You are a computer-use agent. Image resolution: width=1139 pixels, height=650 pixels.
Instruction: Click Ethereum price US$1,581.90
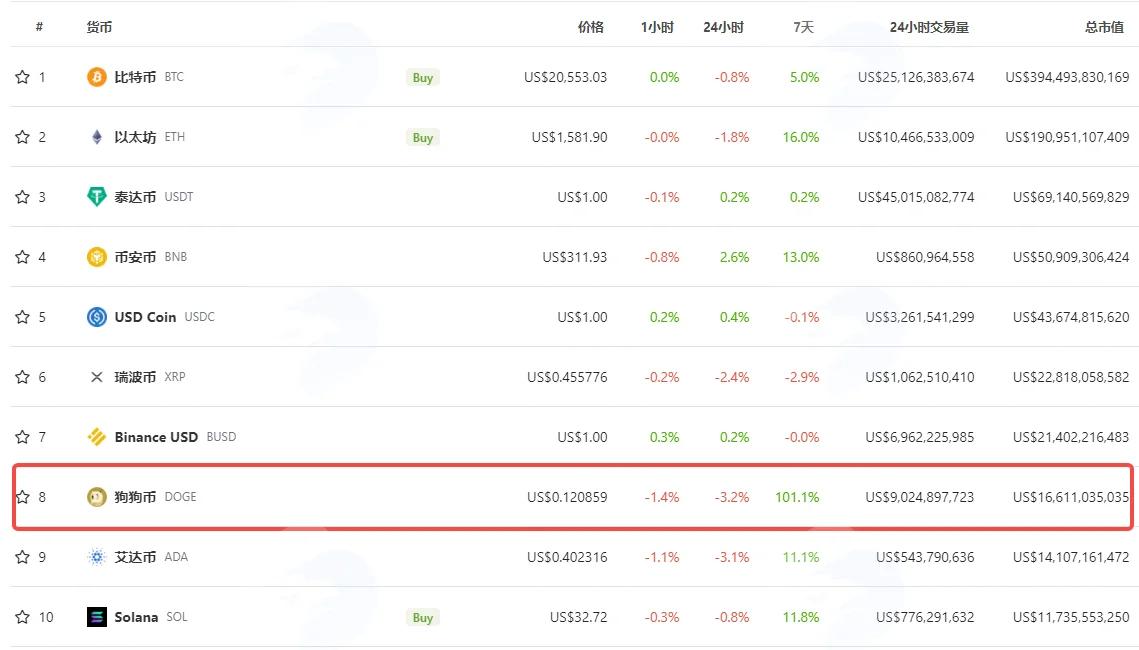570,137
